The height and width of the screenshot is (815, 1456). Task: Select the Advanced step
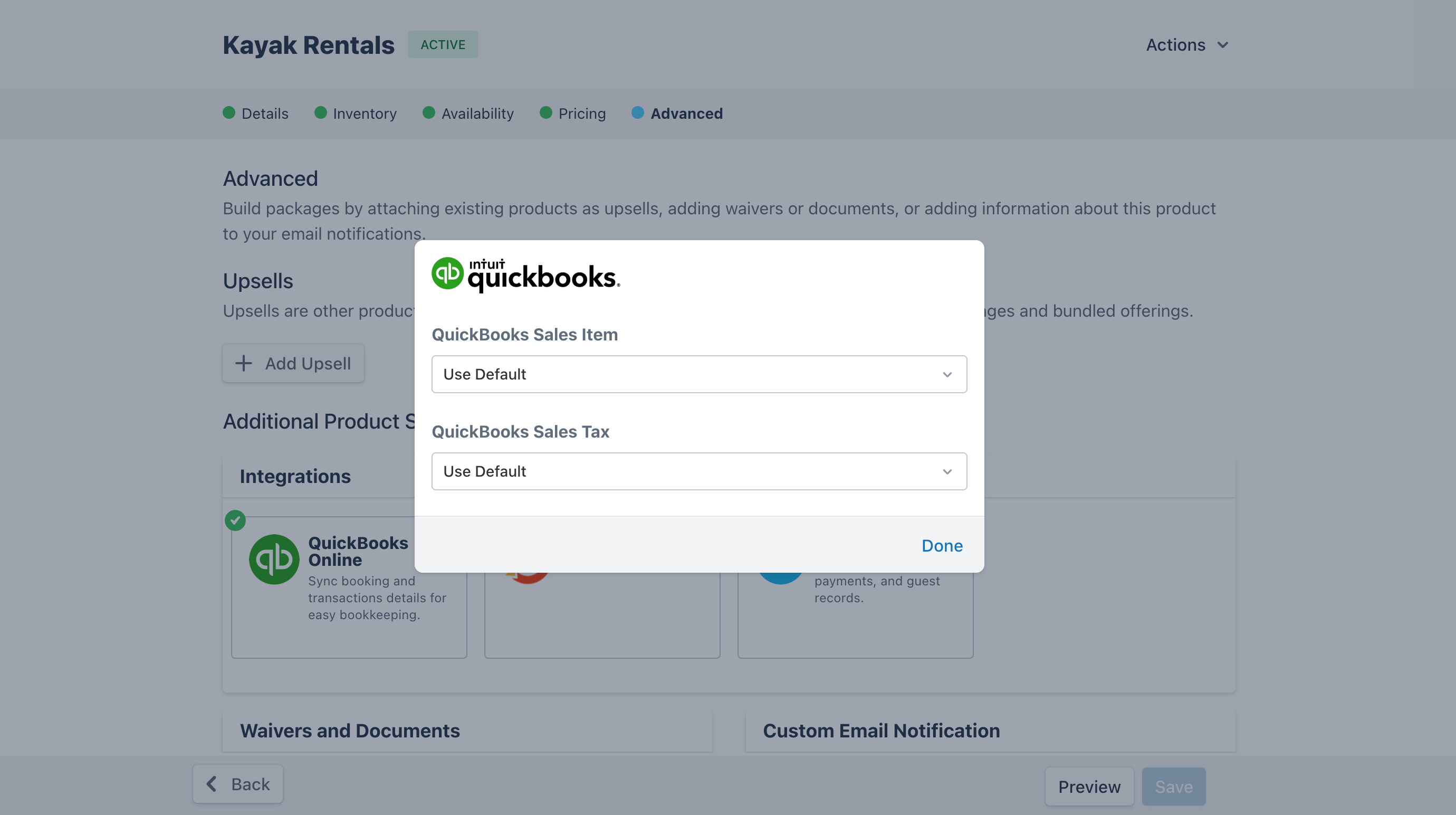tap(677, 113)
